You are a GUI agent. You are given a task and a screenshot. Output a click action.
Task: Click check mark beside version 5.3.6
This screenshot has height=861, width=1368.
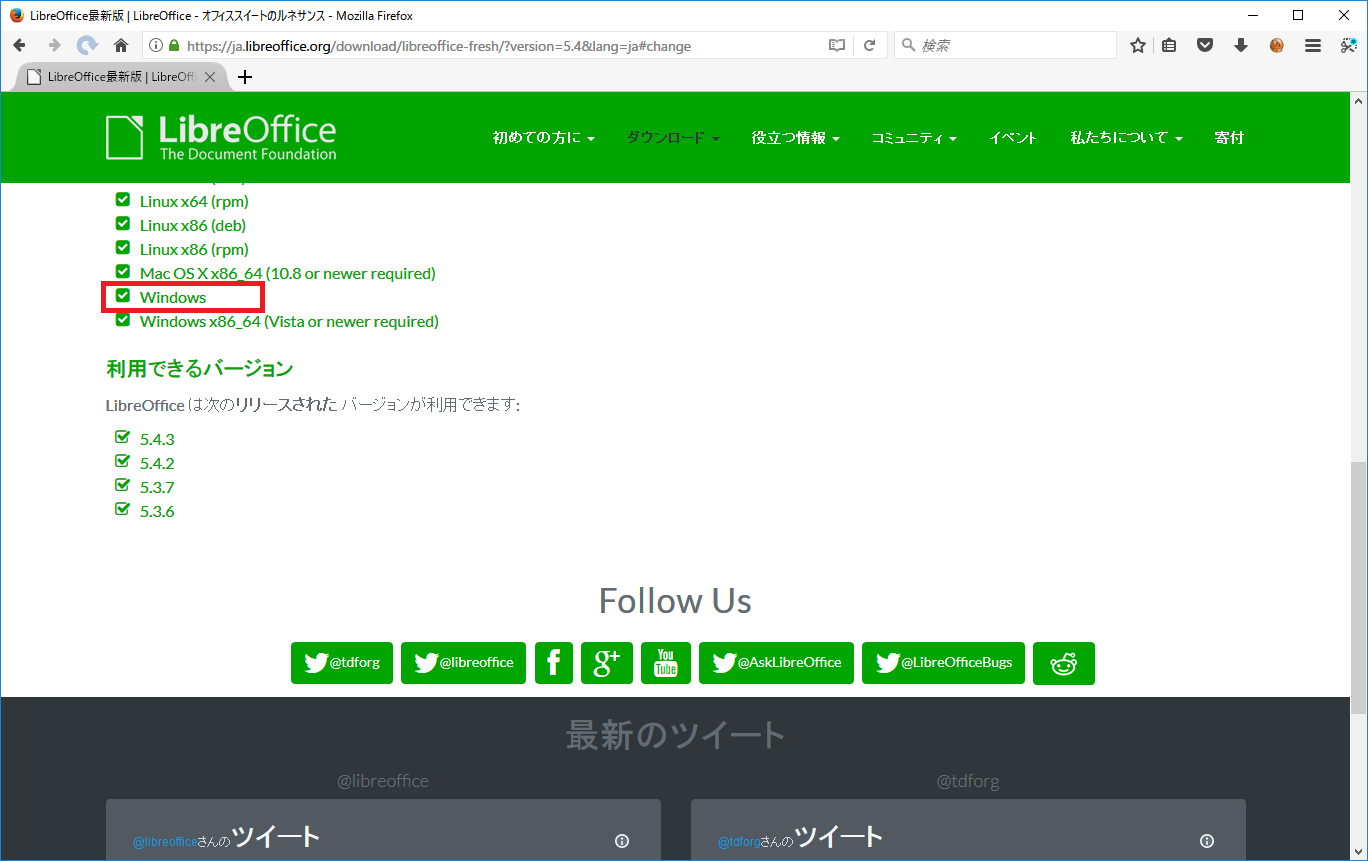click(123, 509)
